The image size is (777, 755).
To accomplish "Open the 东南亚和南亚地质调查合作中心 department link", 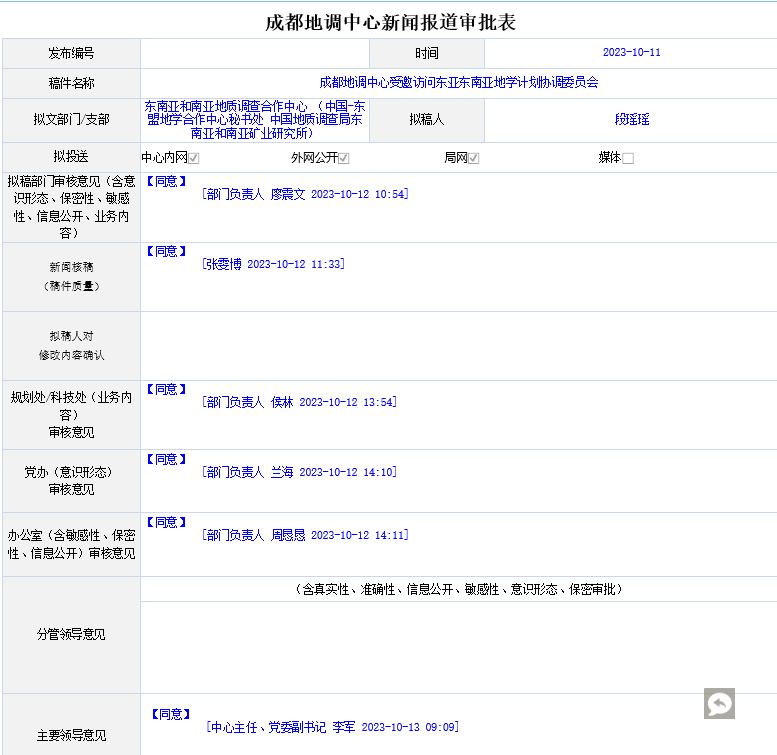I will point(254,119).
